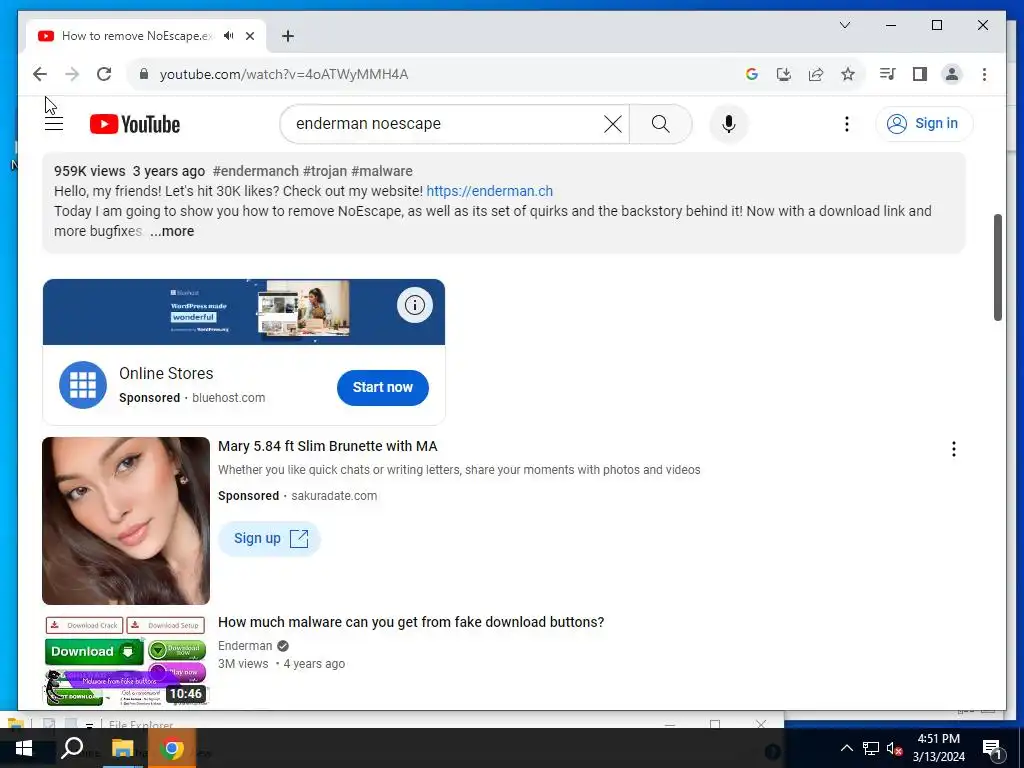Screen dimensions: 1024x768
Task: Open the Mary sakuradate ad thumbnail
Action: [126, 520]
